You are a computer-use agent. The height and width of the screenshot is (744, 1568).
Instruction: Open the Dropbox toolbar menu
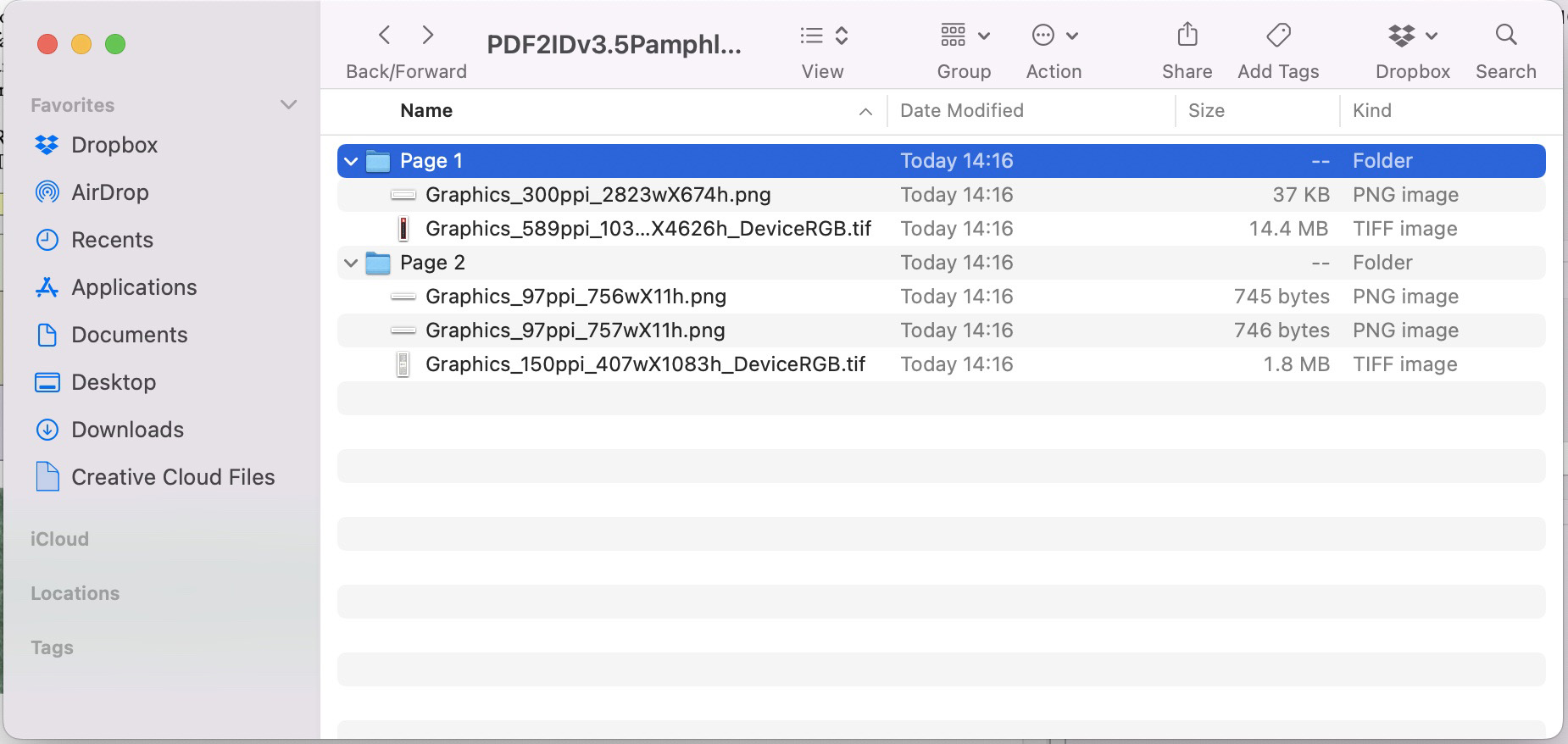(x=1413, y=35)
